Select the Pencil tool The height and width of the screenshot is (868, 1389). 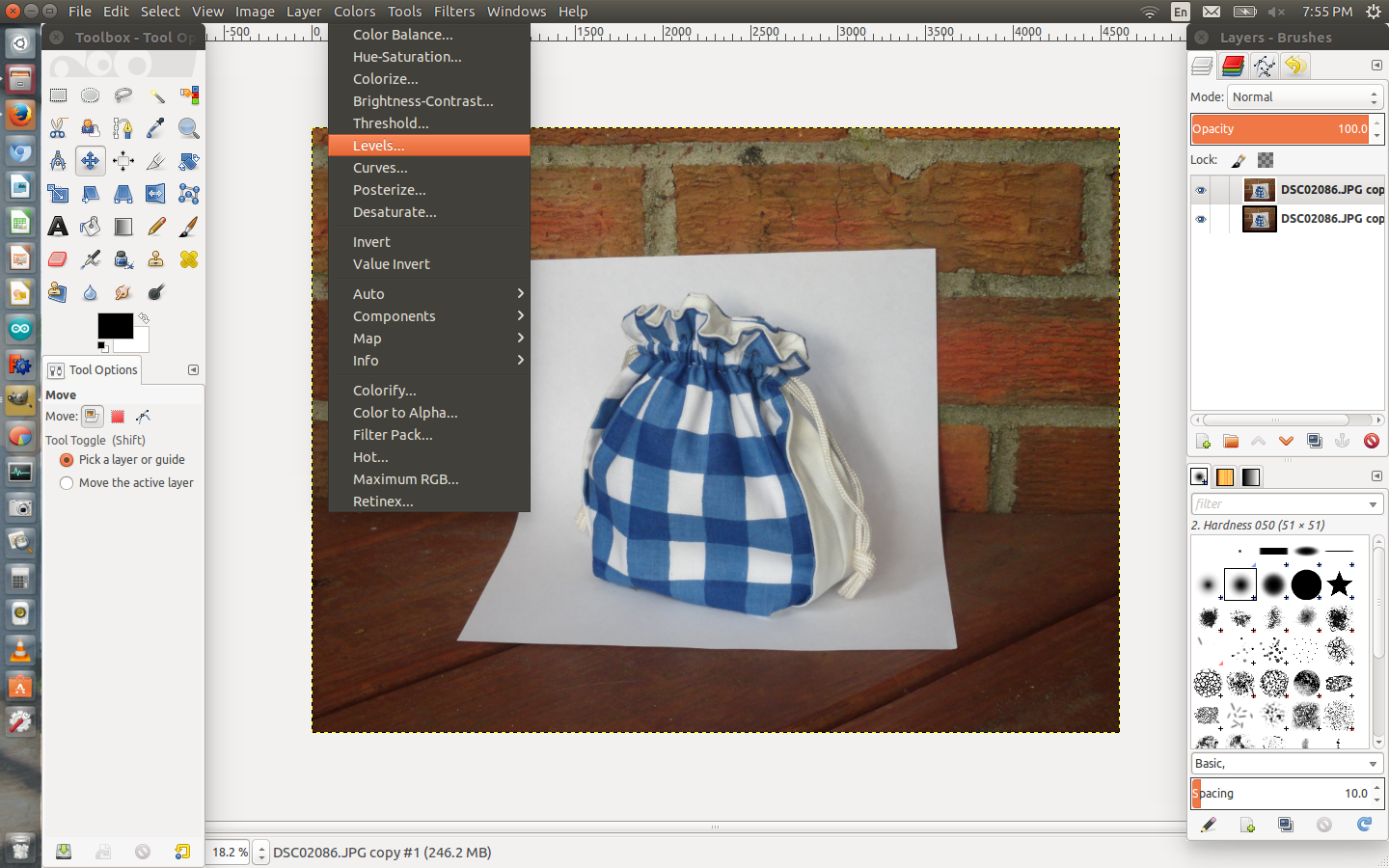156,227
